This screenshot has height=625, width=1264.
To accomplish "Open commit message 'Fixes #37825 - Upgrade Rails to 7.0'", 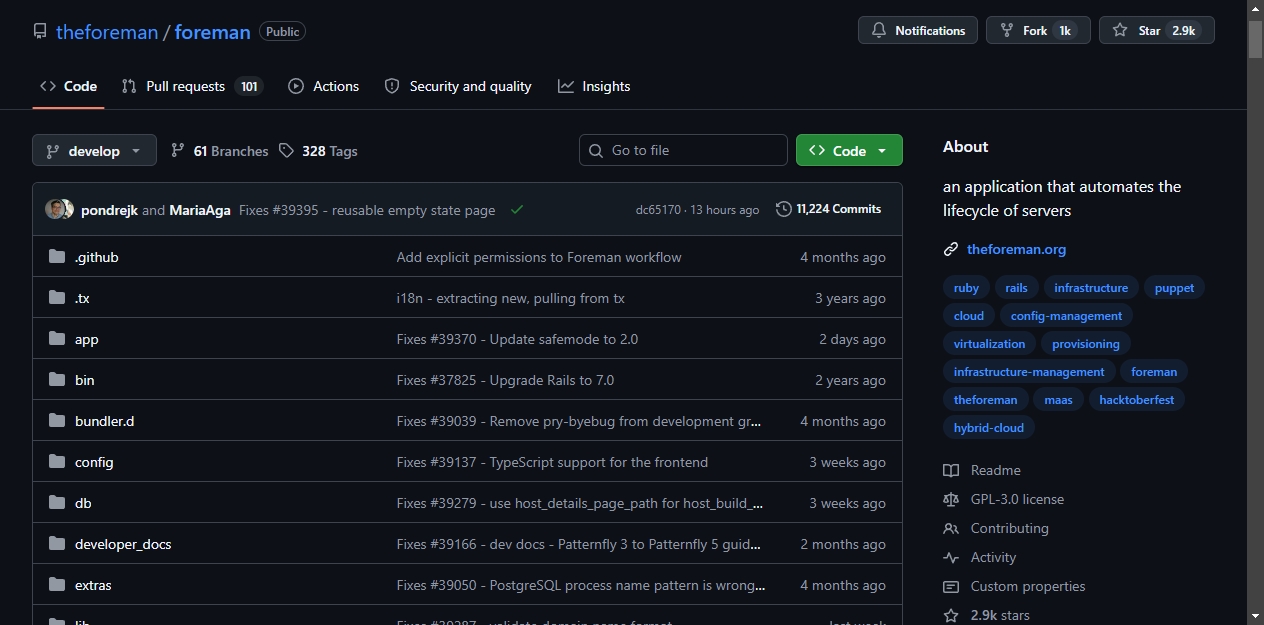I will coord(505,380).
